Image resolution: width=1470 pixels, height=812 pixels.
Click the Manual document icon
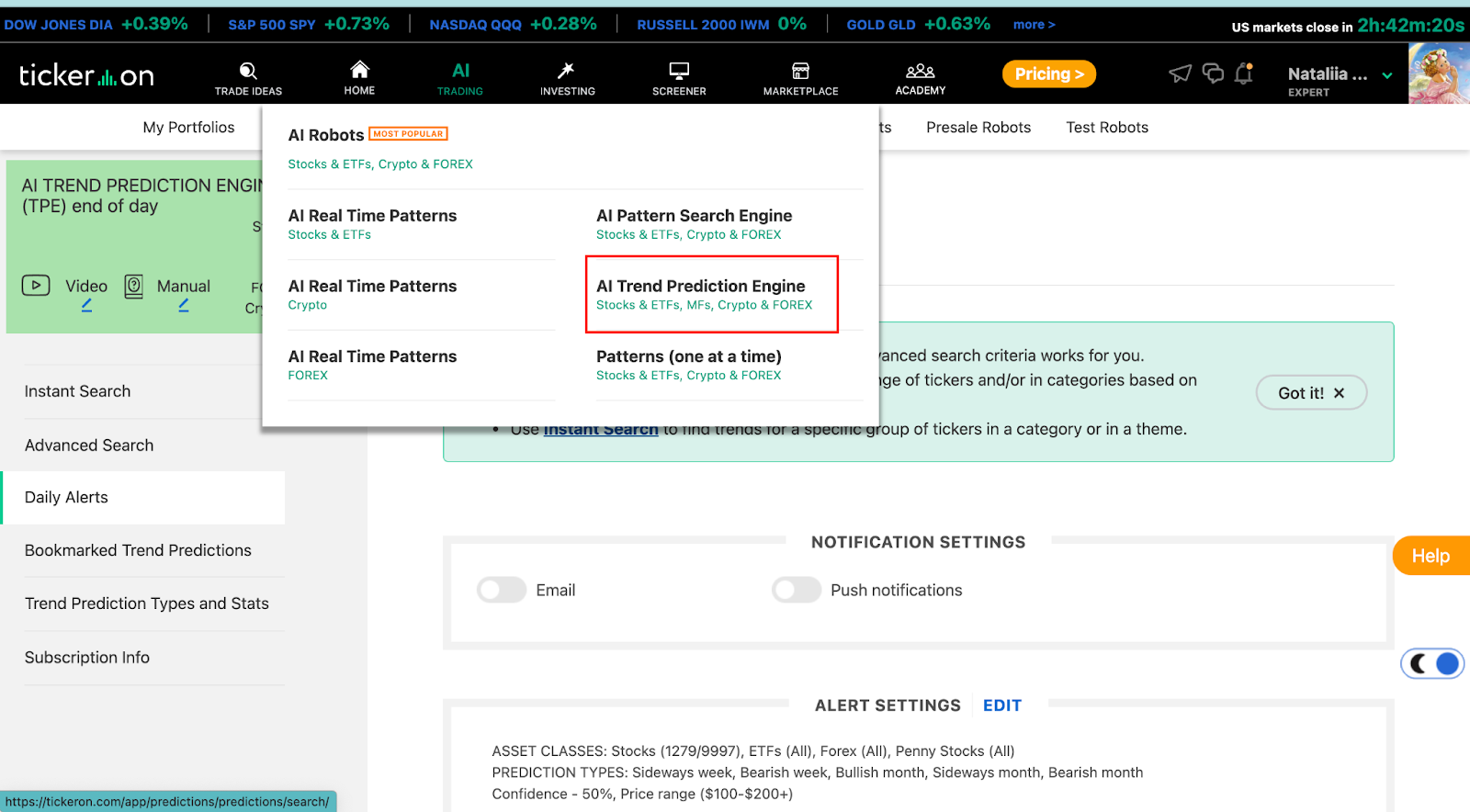pos(133,287)
